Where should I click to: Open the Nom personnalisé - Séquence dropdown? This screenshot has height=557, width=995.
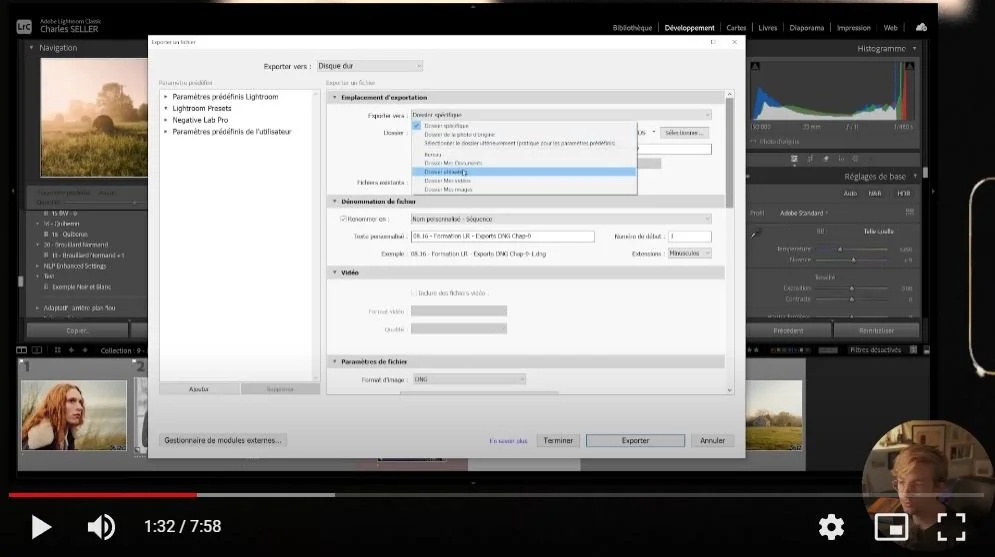click(561, 219)
